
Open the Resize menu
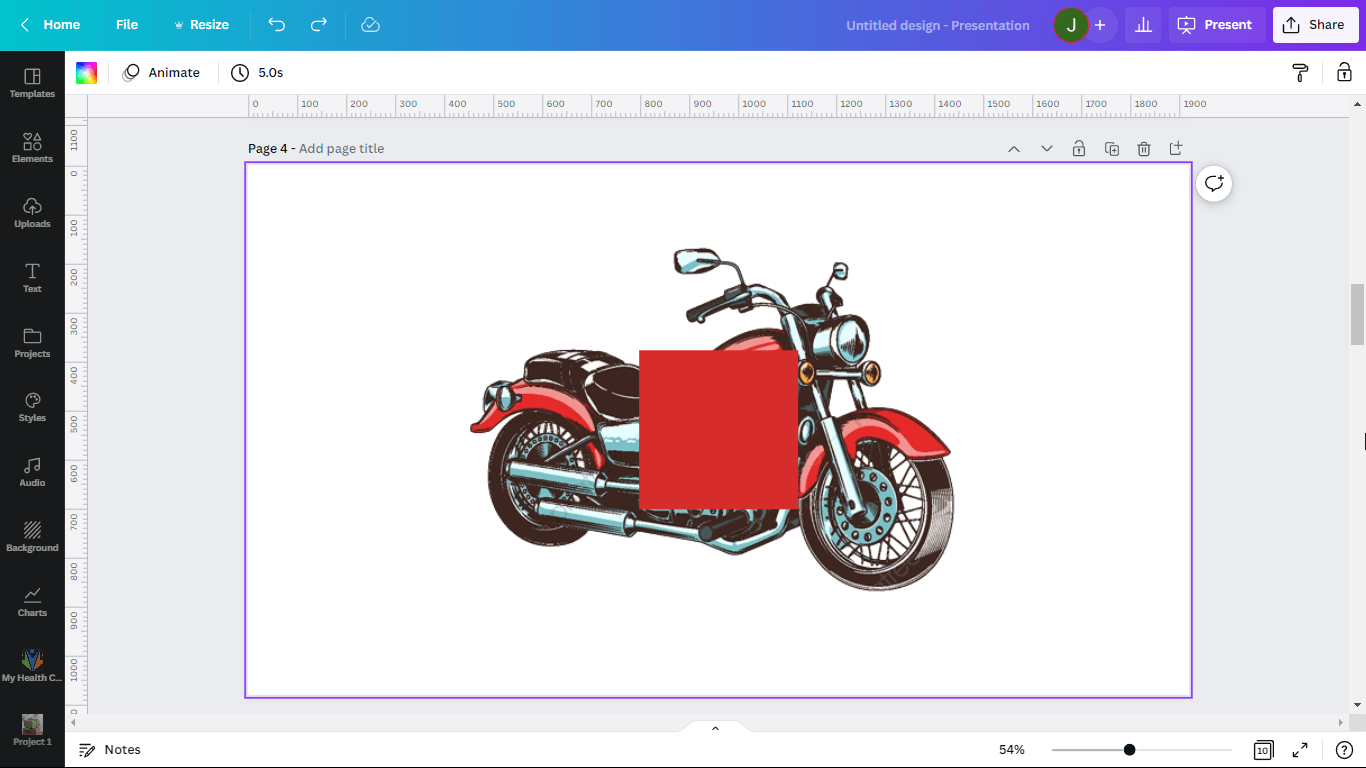pos(201,24)
